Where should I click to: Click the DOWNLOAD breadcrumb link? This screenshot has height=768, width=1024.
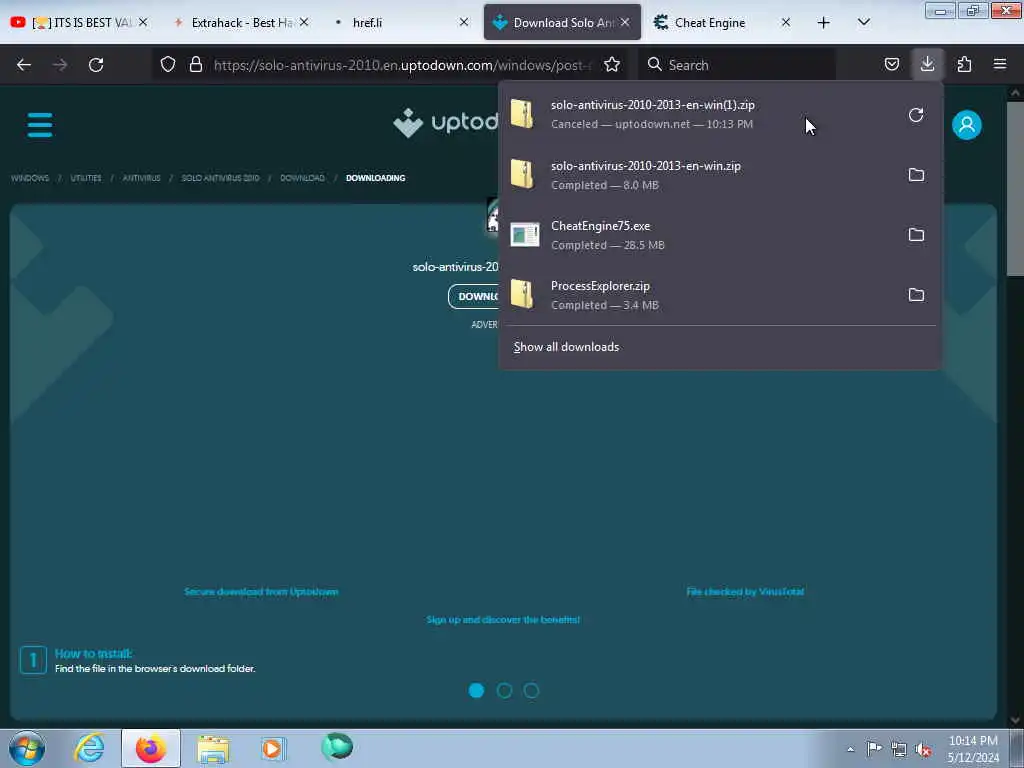[302, 178]
